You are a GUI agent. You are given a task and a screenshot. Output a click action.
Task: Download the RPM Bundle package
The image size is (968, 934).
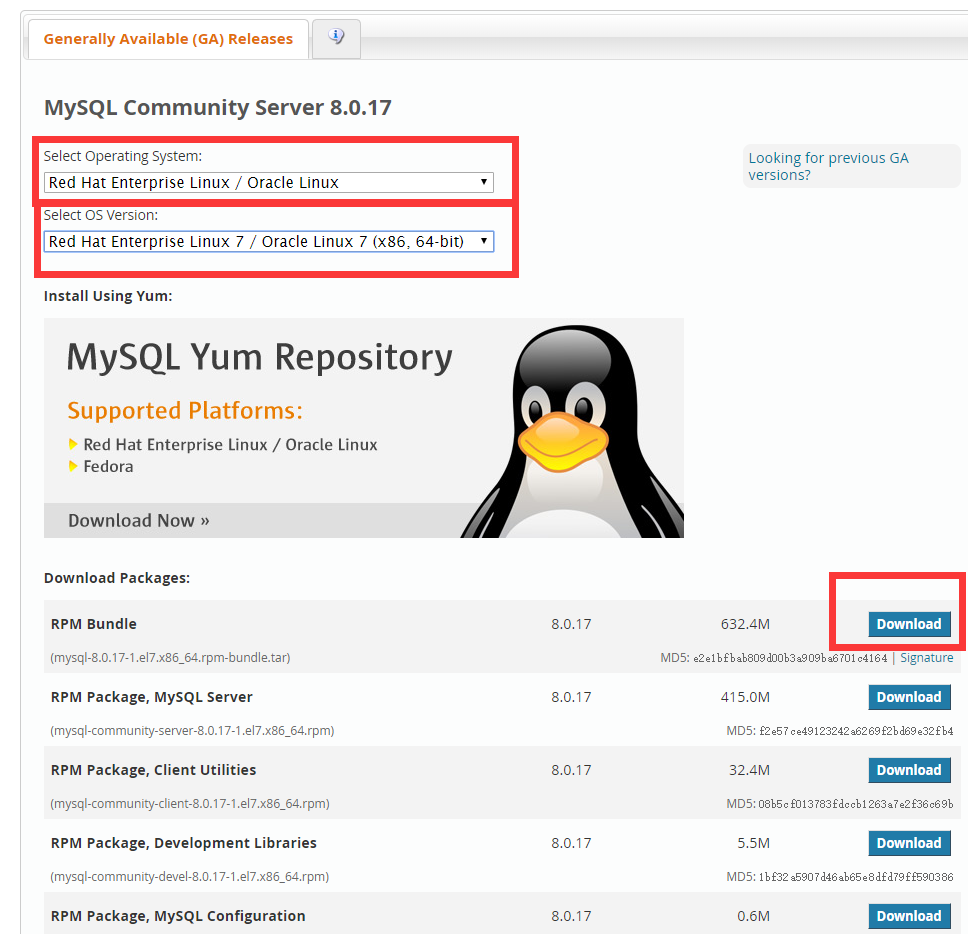coord(909,624)
